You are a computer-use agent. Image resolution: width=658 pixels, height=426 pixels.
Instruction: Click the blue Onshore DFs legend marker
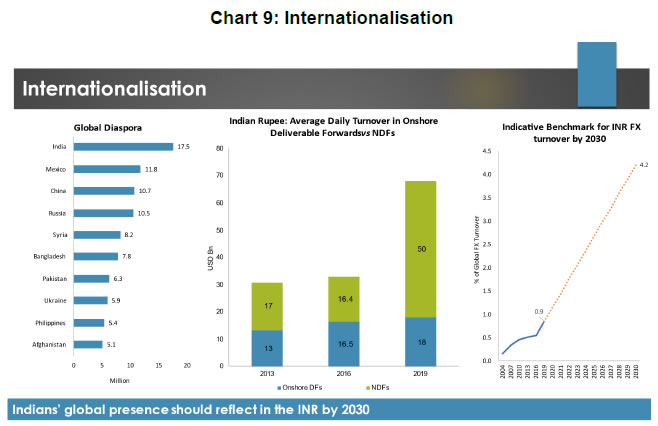(x=280, y=385)
